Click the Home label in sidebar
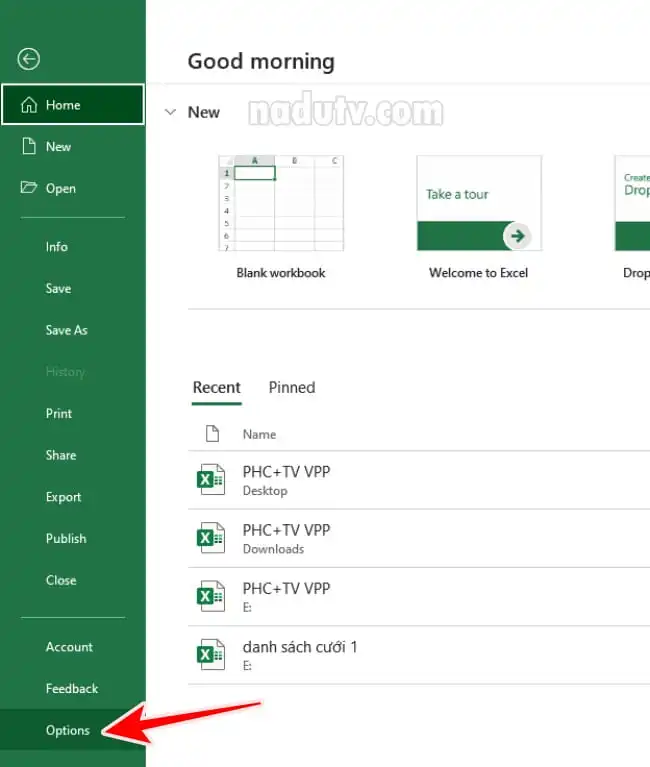650x767 pixels. pos(63,105)
